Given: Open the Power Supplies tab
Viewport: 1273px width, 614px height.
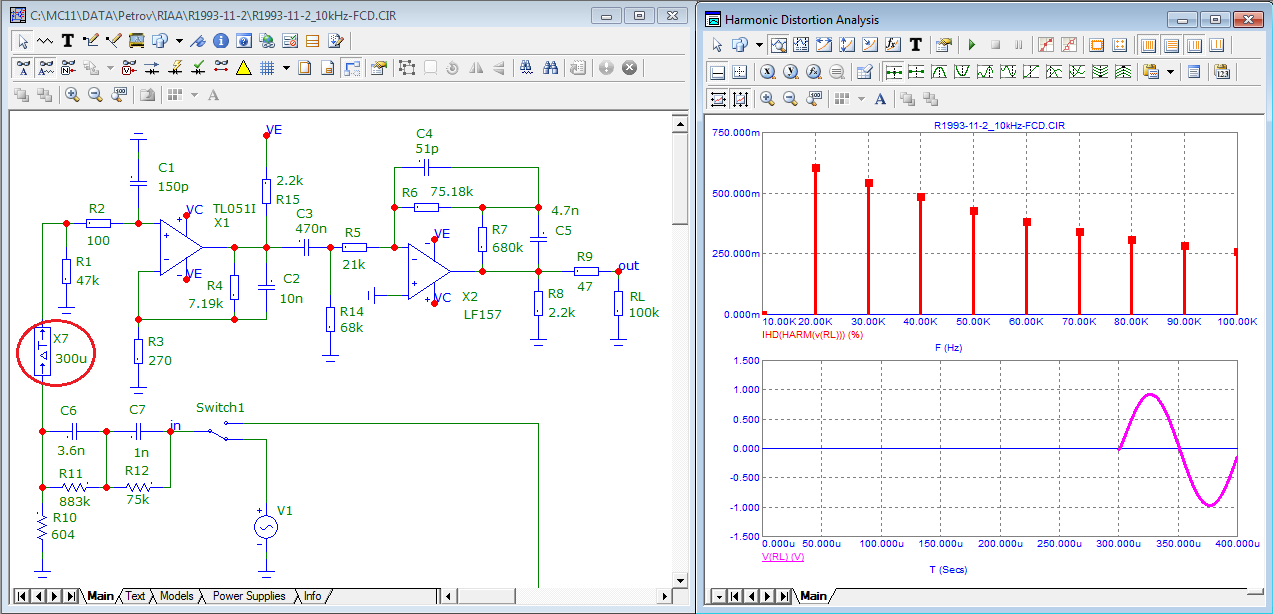Looking at the screenshot, I should (249, 596).
